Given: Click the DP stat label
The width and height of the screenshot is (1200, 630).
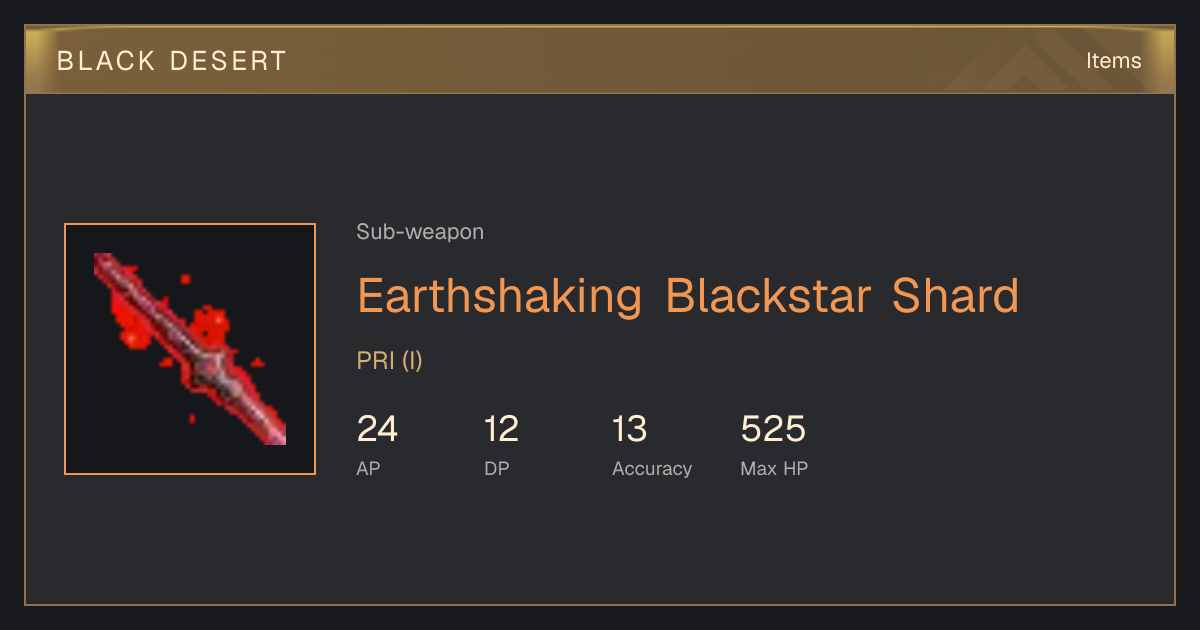Looking at the screenshot, I should pyautogui.click(x=497, y=468).
